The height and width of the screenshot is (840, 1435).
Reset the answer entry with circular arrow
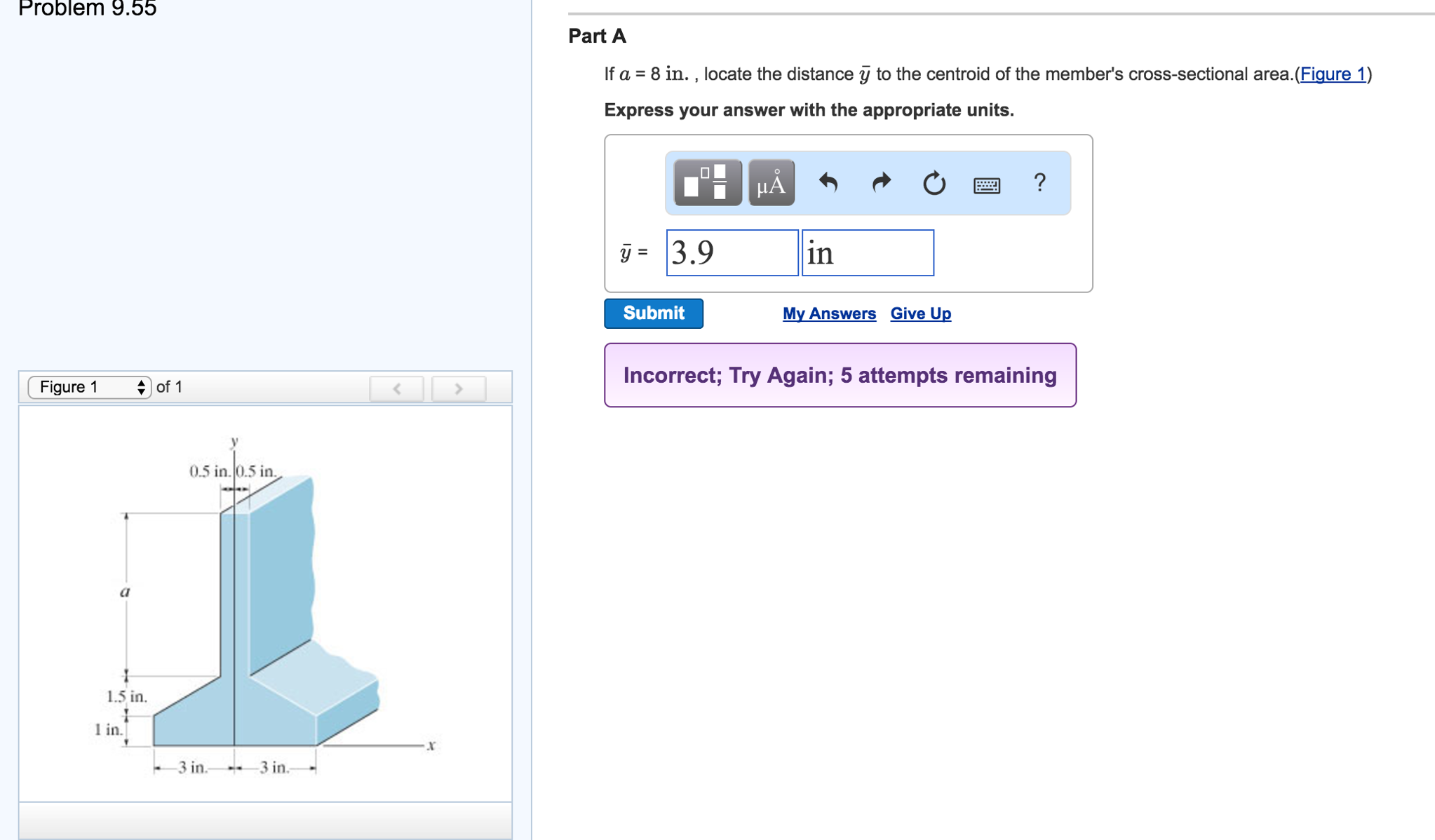click(934, 184)
